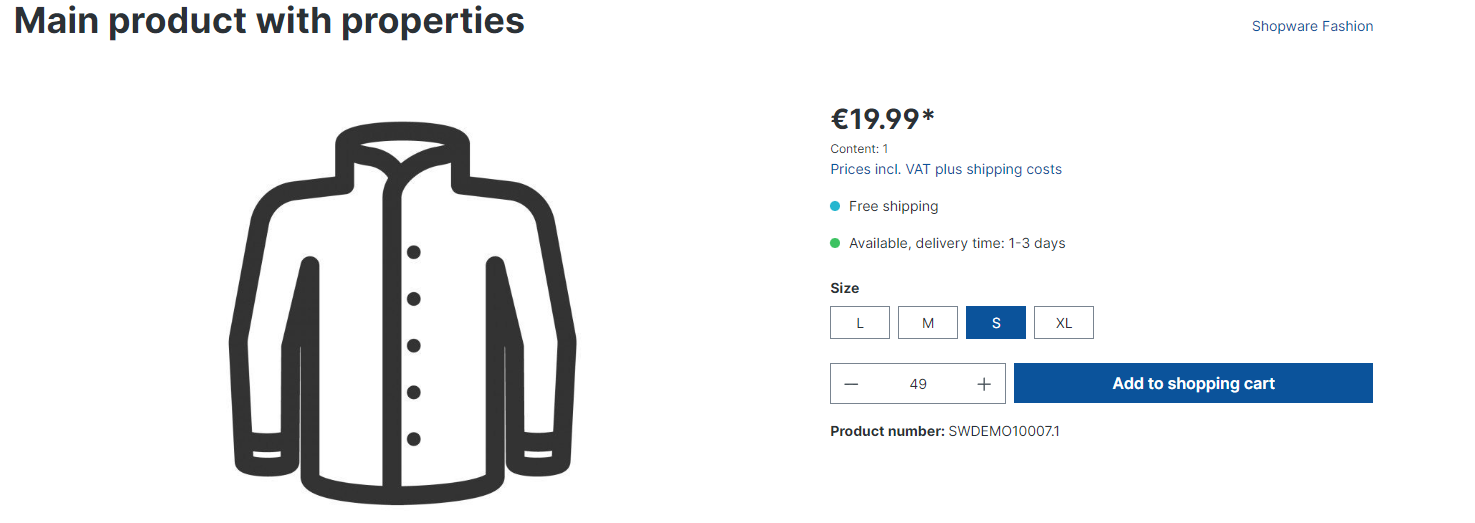Decrease quantity with the minus icon
The width and height of the screenshot is (1475, 523).
pyautogui.click(x=851, y=384)
